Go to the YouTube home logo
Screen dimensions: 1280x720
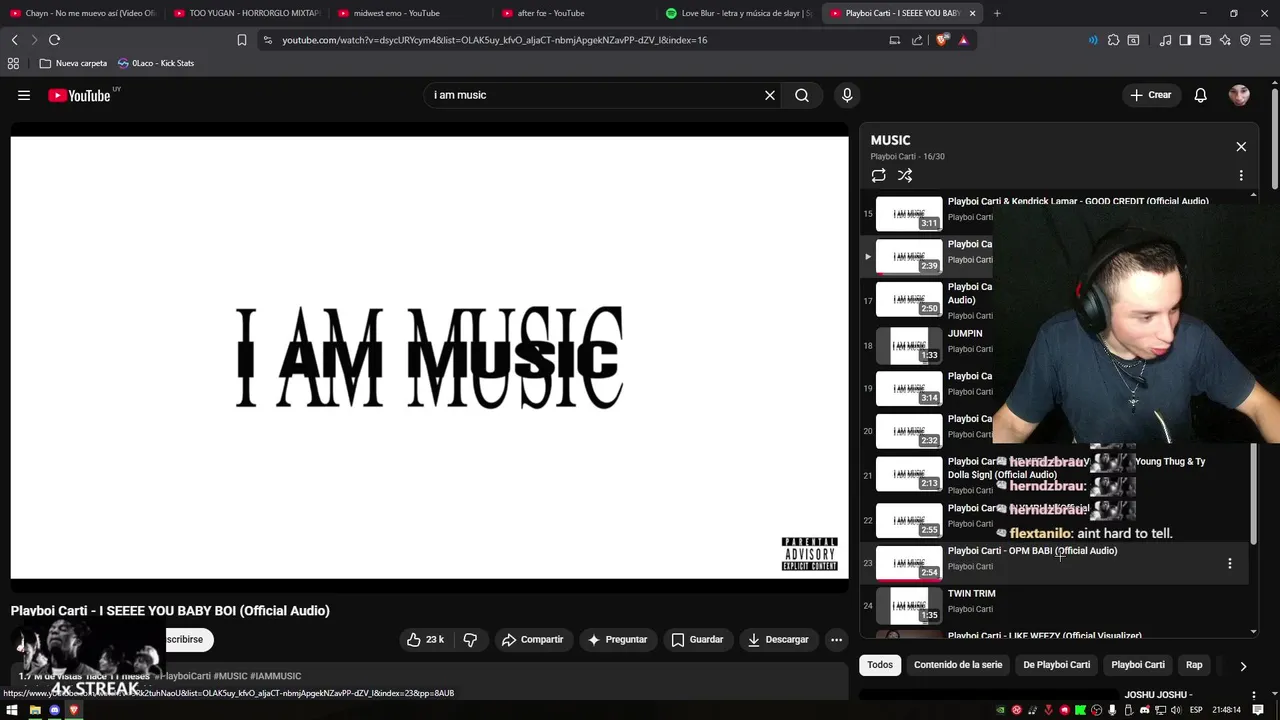click(79, 95)
